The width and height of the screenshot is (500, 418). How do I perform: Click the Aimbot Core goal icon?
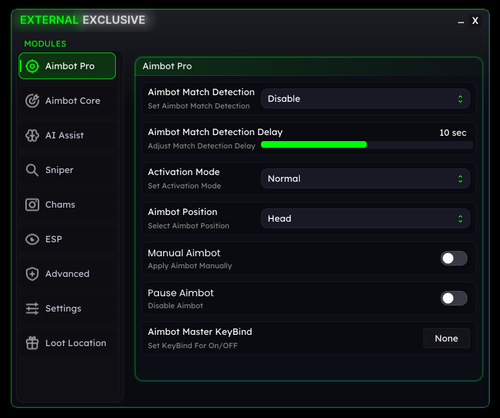(x=32, y=101)
